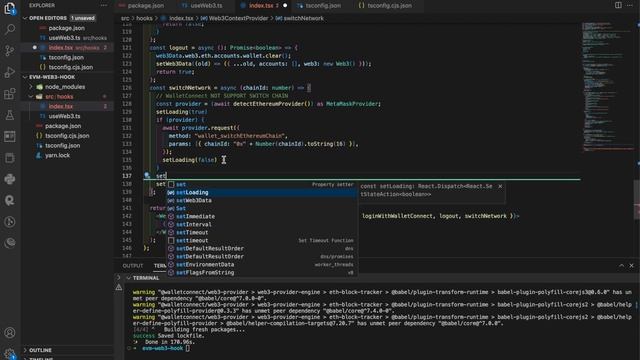Maximize the panel with the chevron up icon
Image resolution: width=640 pixels, height=360 pixels.
tap(621, 266)
